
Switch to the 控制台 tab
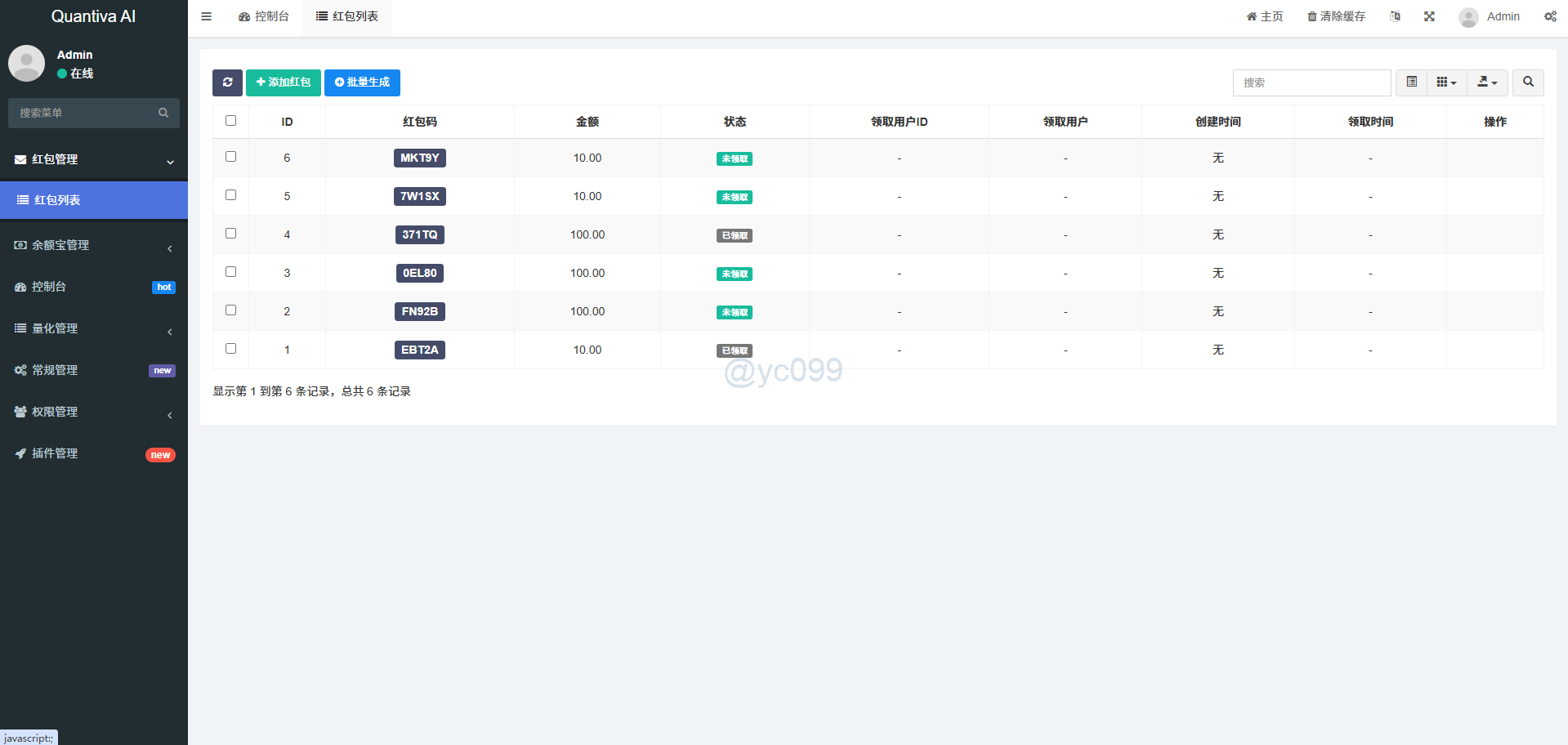264,16
